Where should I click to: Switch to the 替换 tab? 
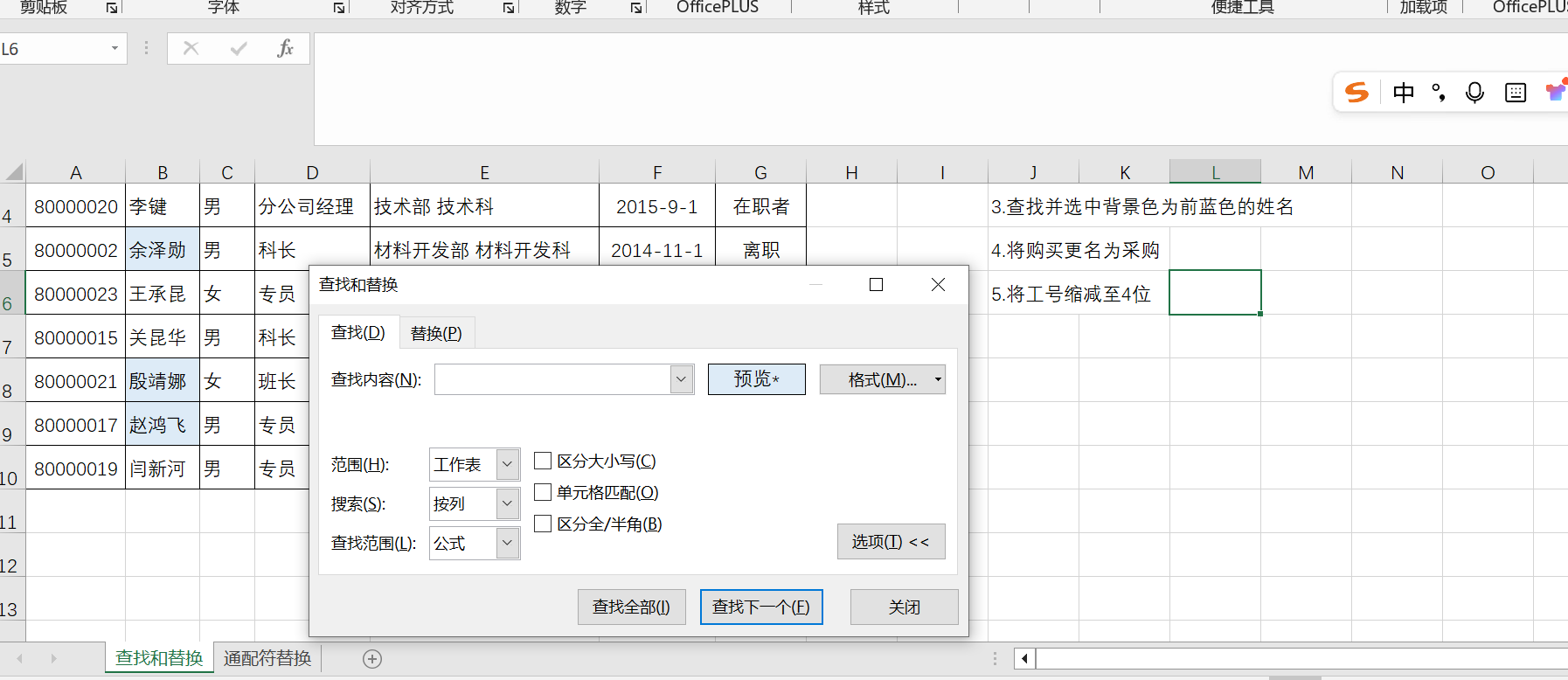(x=436, y=333)
